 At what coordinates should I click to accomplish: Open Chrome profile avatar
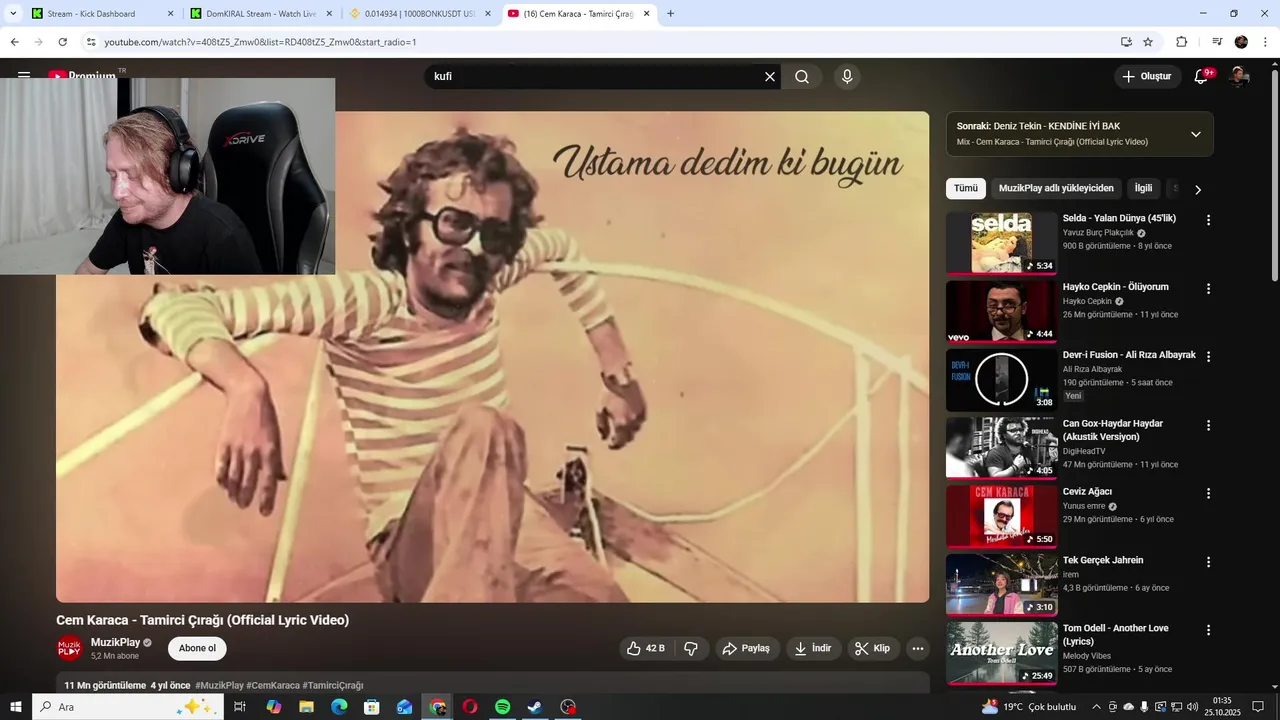pos(1241,42)
